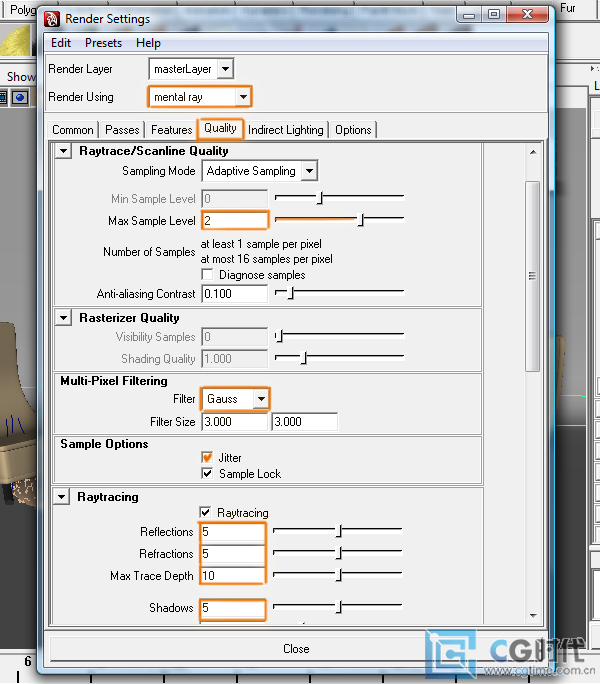Open the Edit menu
This screenshot has height=684, width=600.
(x=61, y=43)
